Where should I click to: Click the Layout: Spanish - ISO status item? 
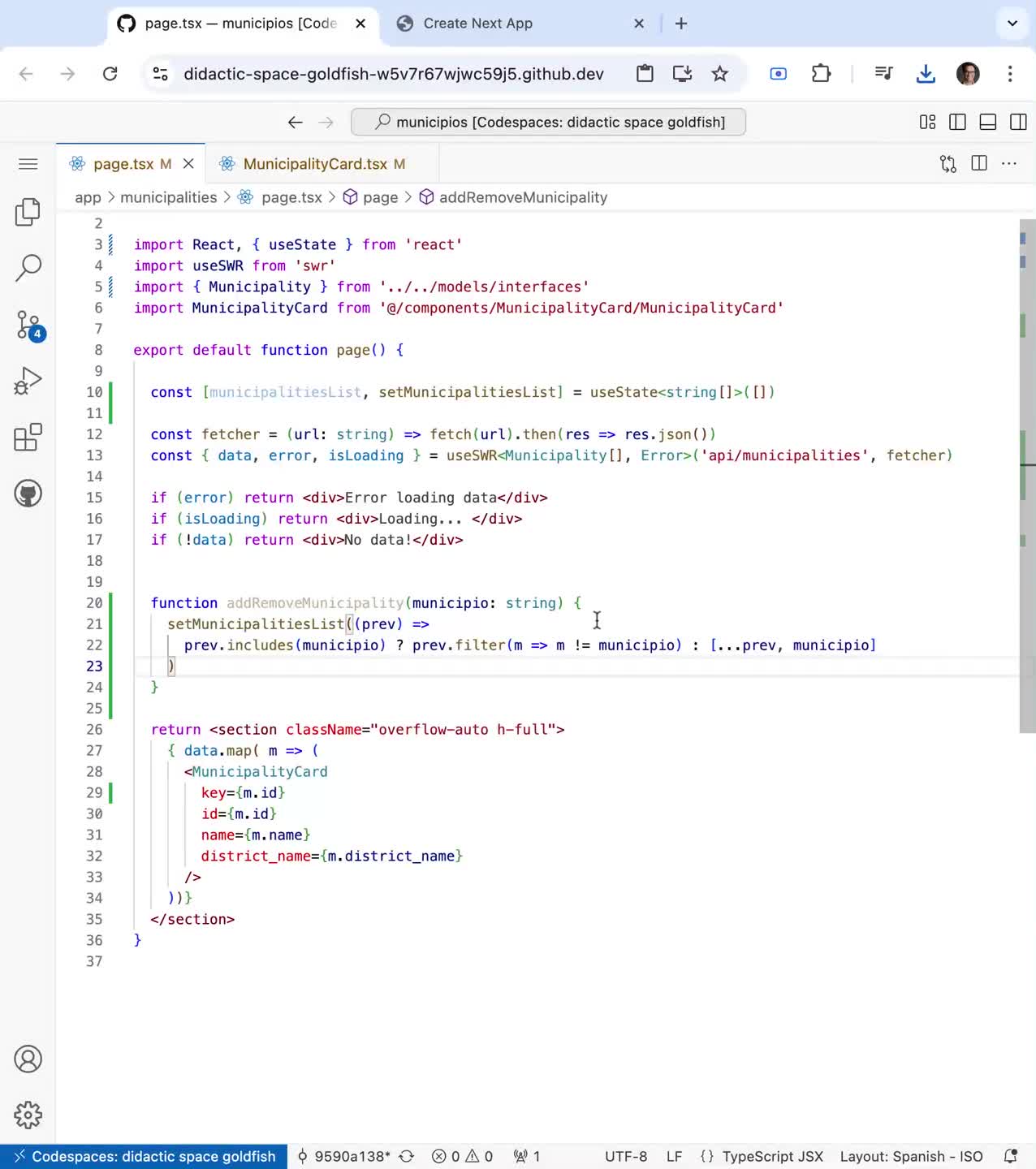(911, 1156)
